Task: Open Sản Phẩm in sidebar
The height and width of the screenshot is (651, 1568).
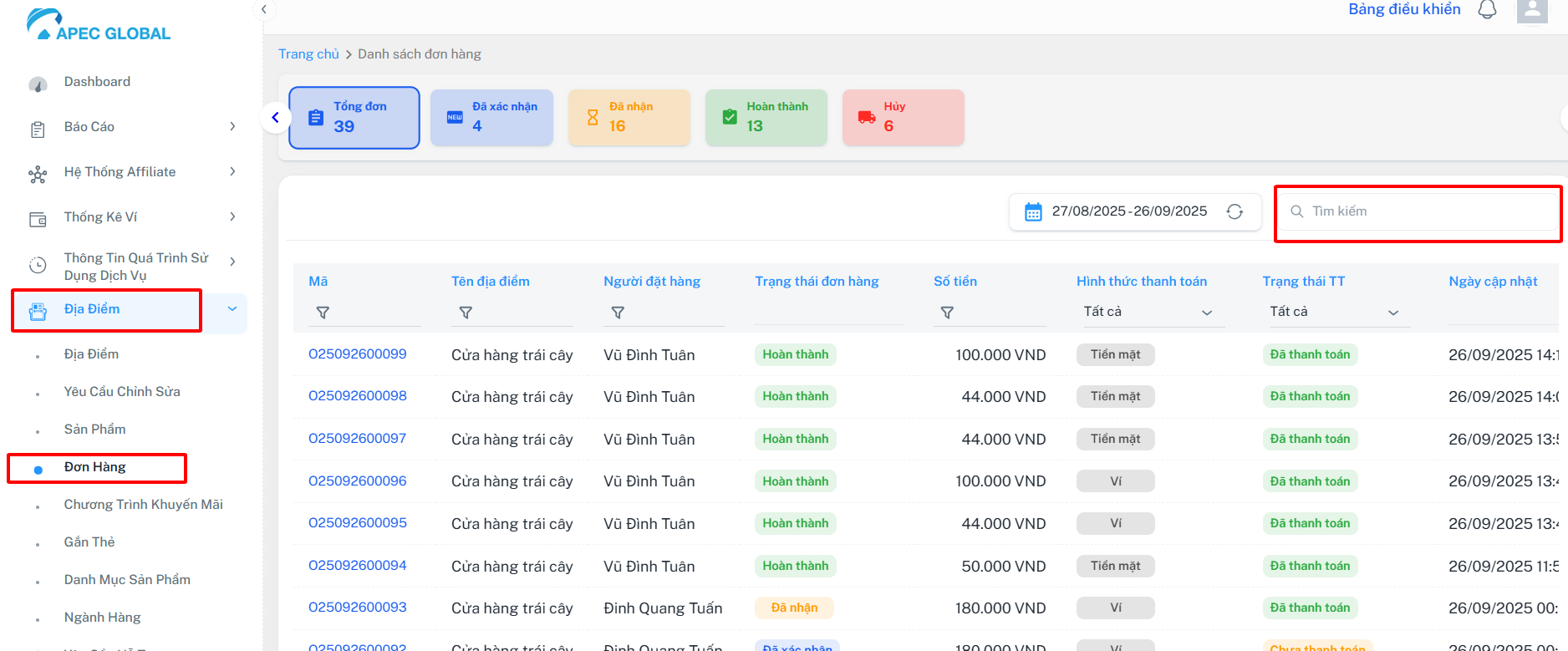Action: (x=94, y=430)
